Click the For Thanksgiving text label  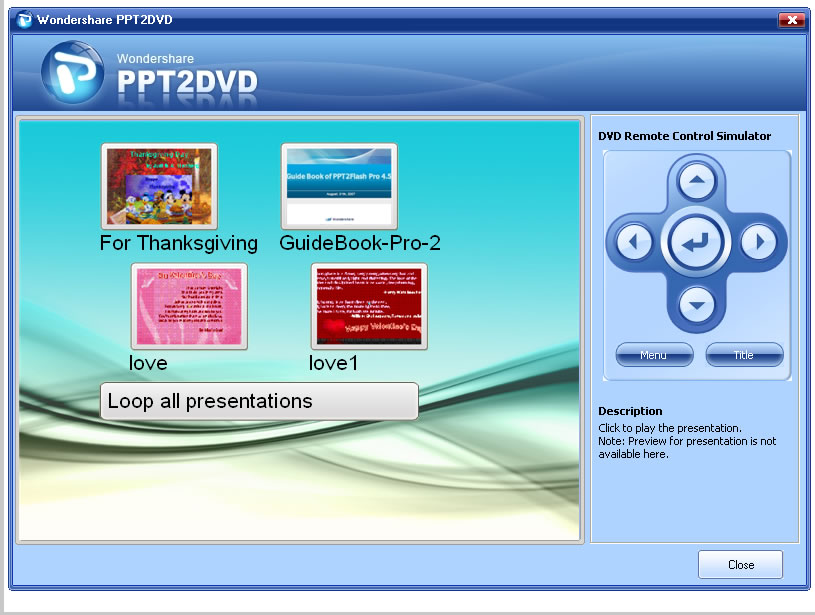179,243
